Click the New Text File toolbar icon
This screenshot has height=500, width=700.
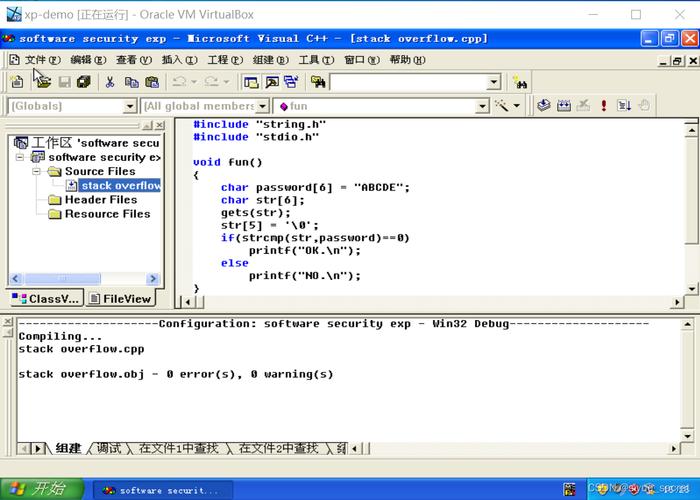[17, 82]
